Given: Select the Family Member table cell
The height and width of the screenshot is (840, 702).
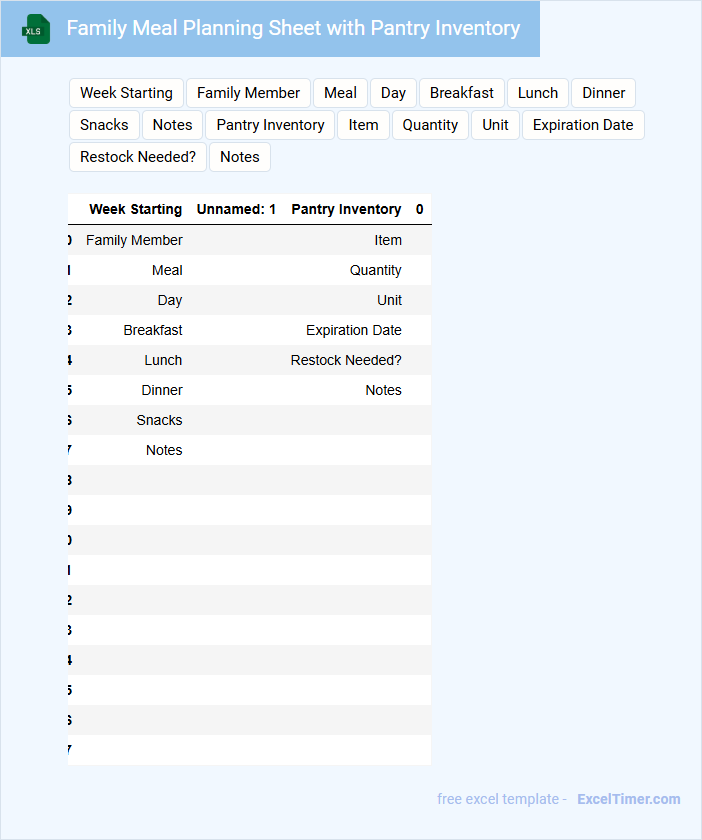Looking at the screenshot, I should coord(134,240).
